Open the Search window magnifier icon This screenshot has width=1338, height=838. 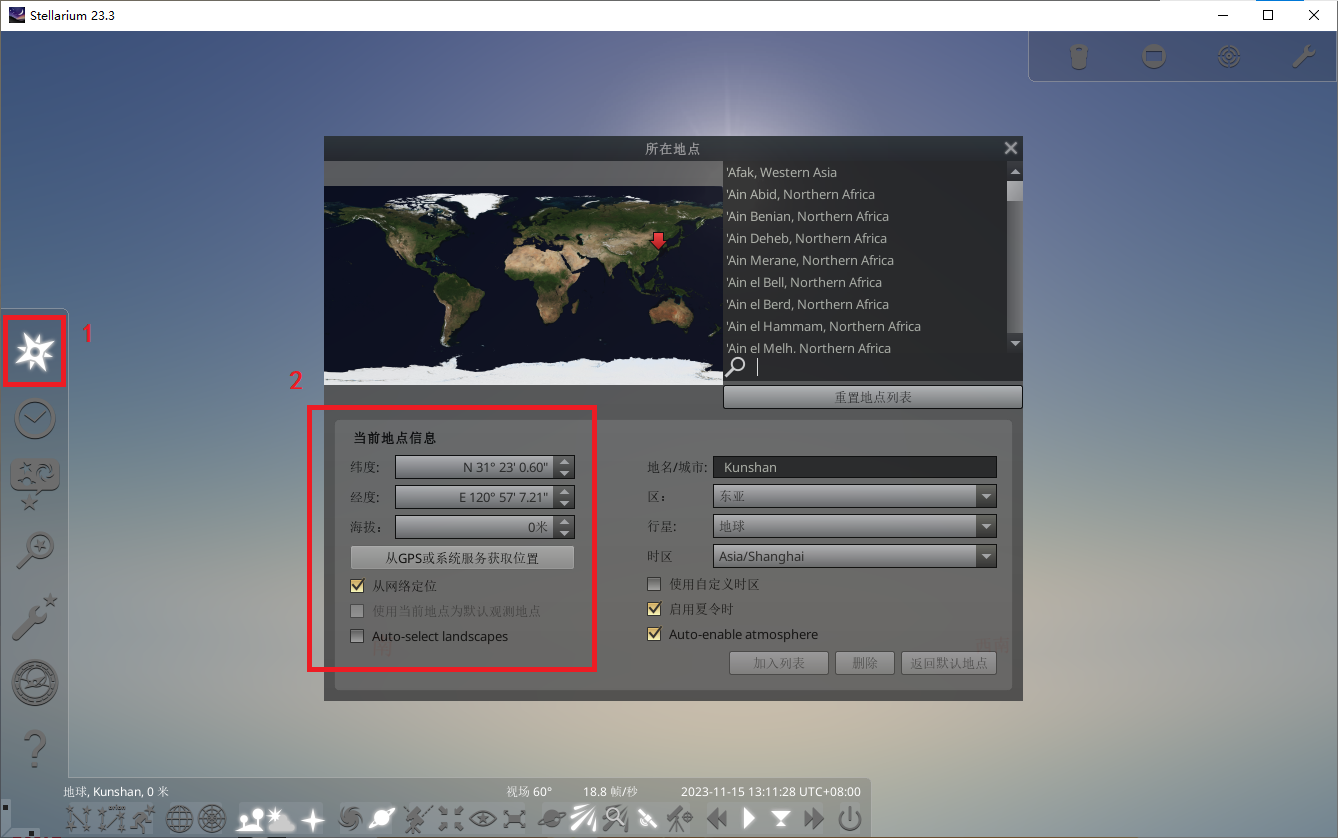tap(35, 550)
